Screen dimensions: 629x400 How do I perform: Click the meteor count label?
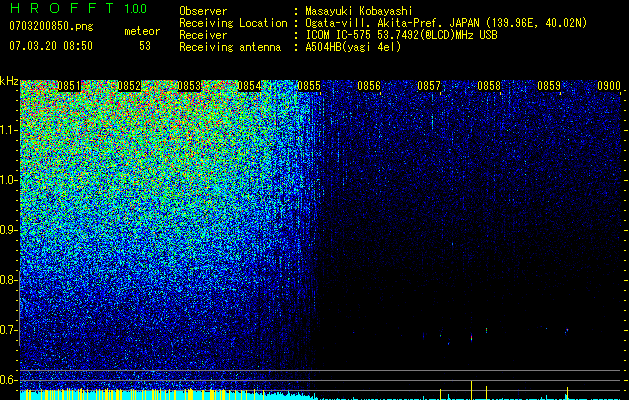click(142, 31)
